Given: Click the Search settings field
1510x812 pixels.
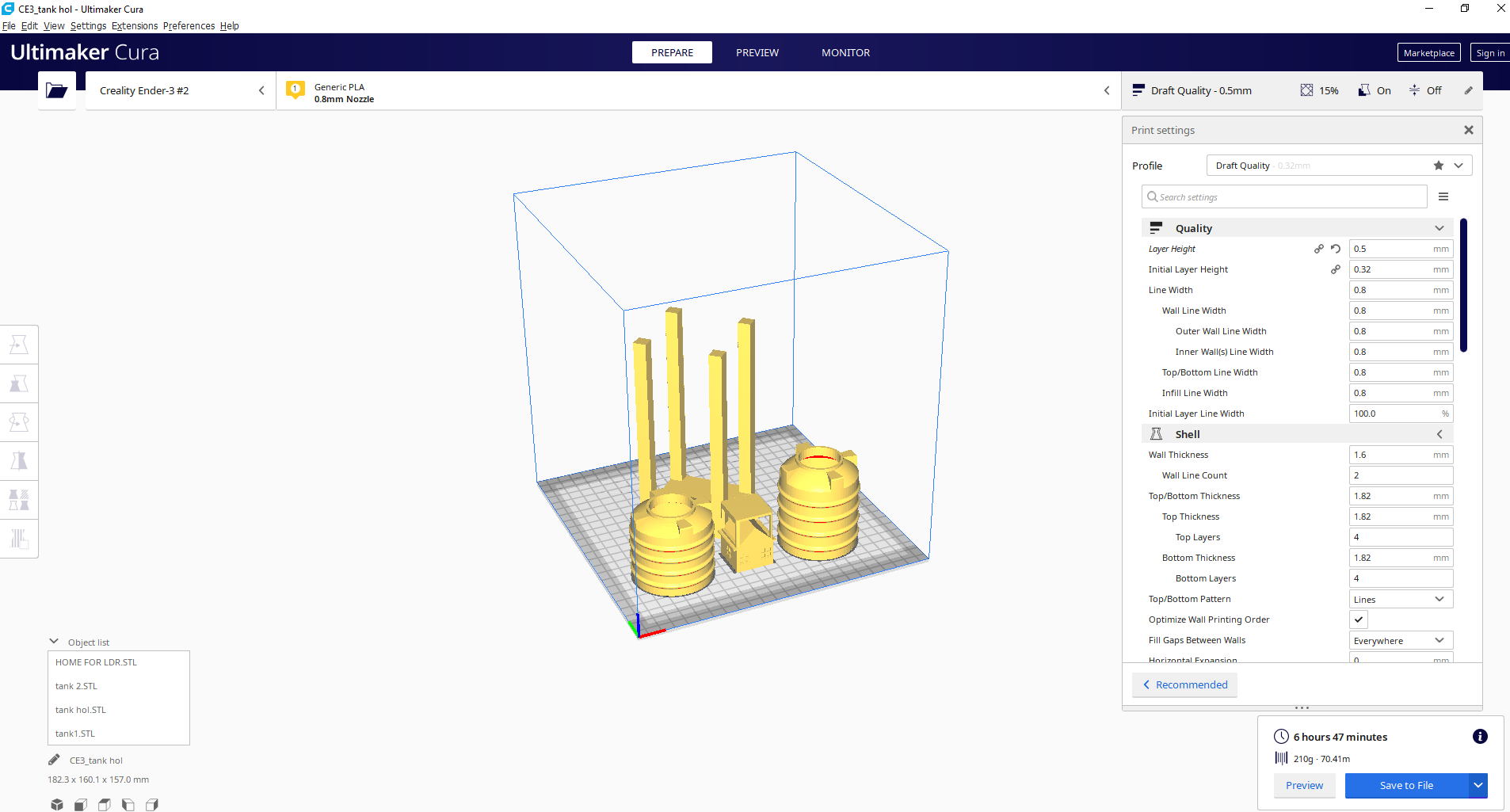Looking at the screenshot, I should (1284, 196).
